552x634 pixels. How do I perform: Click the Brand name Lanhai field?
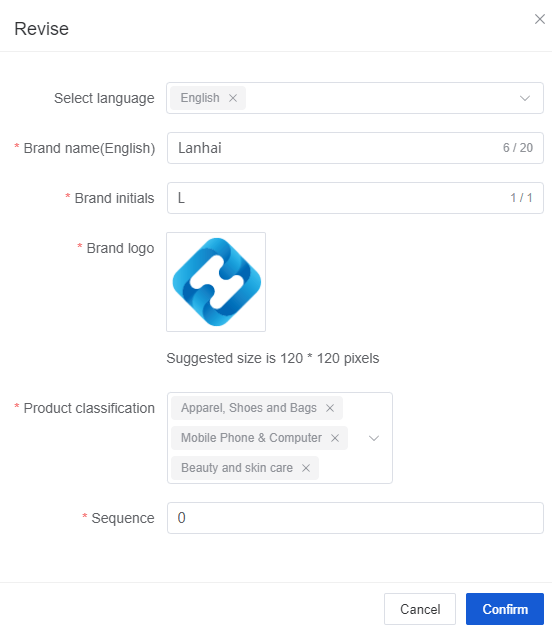355,148
